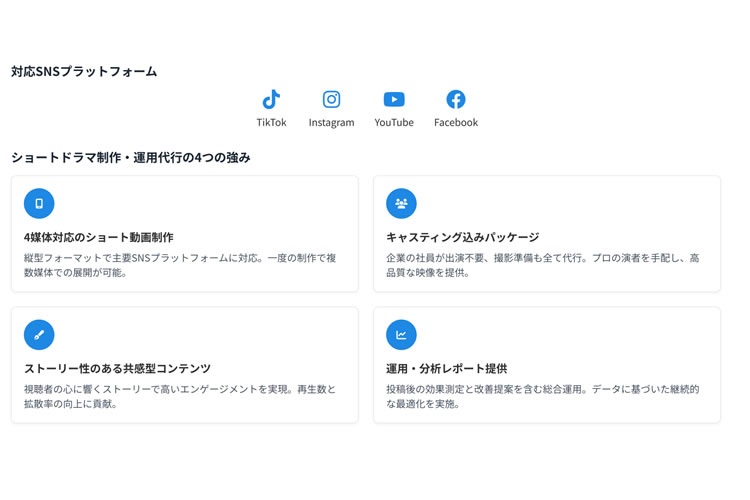The width and height of the screenshot is (750, 500).
Task: Click the brush icon in the ストーリー性 card
Action: click(39, 334)
